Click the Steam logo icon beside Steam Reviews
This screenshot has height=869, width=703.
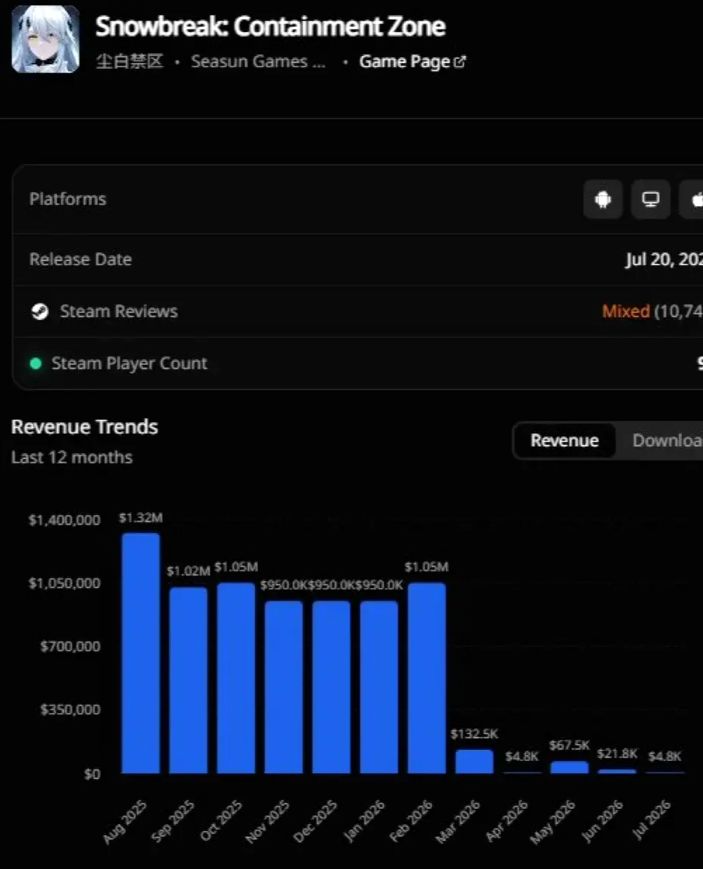point(39,311)
